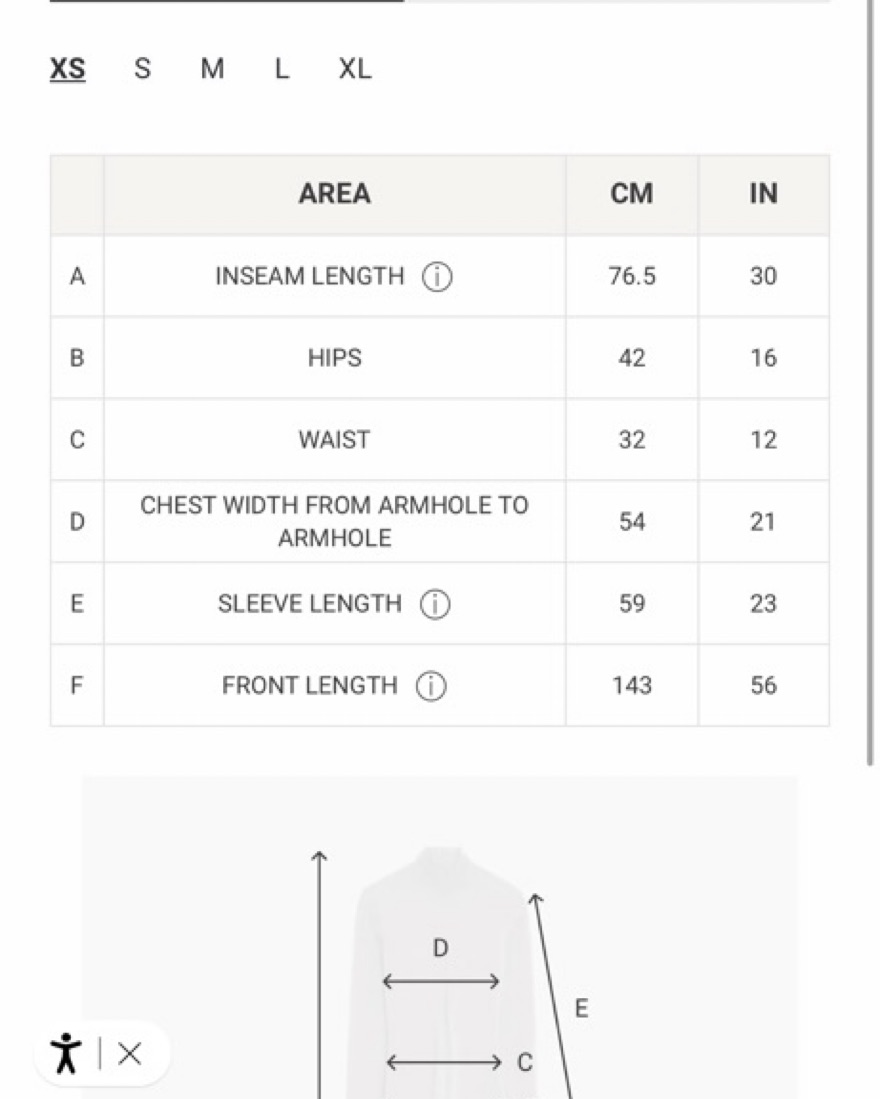Open the Front Length info icon
Image resolution: width=880 pixels, height=1099 pixels.
point(432,686)
